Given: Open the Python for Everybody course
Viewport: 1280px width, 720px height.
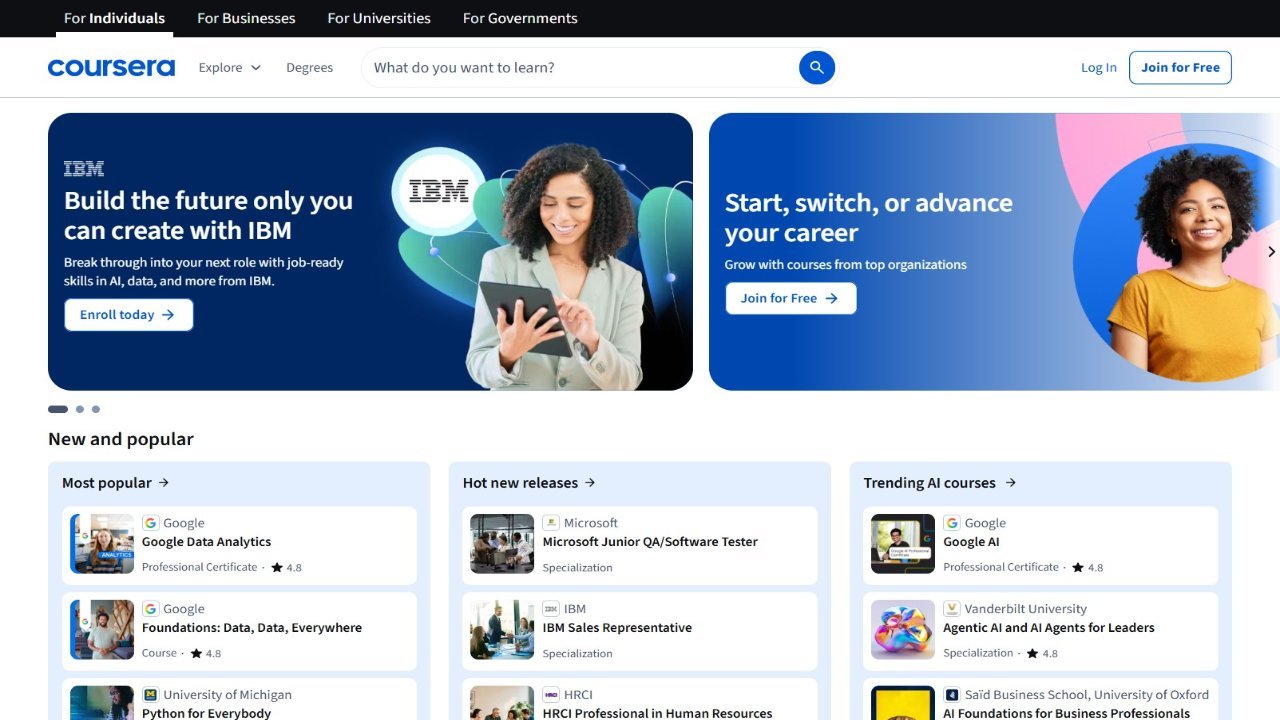Looking at the screenshot, I should [207, 713].
